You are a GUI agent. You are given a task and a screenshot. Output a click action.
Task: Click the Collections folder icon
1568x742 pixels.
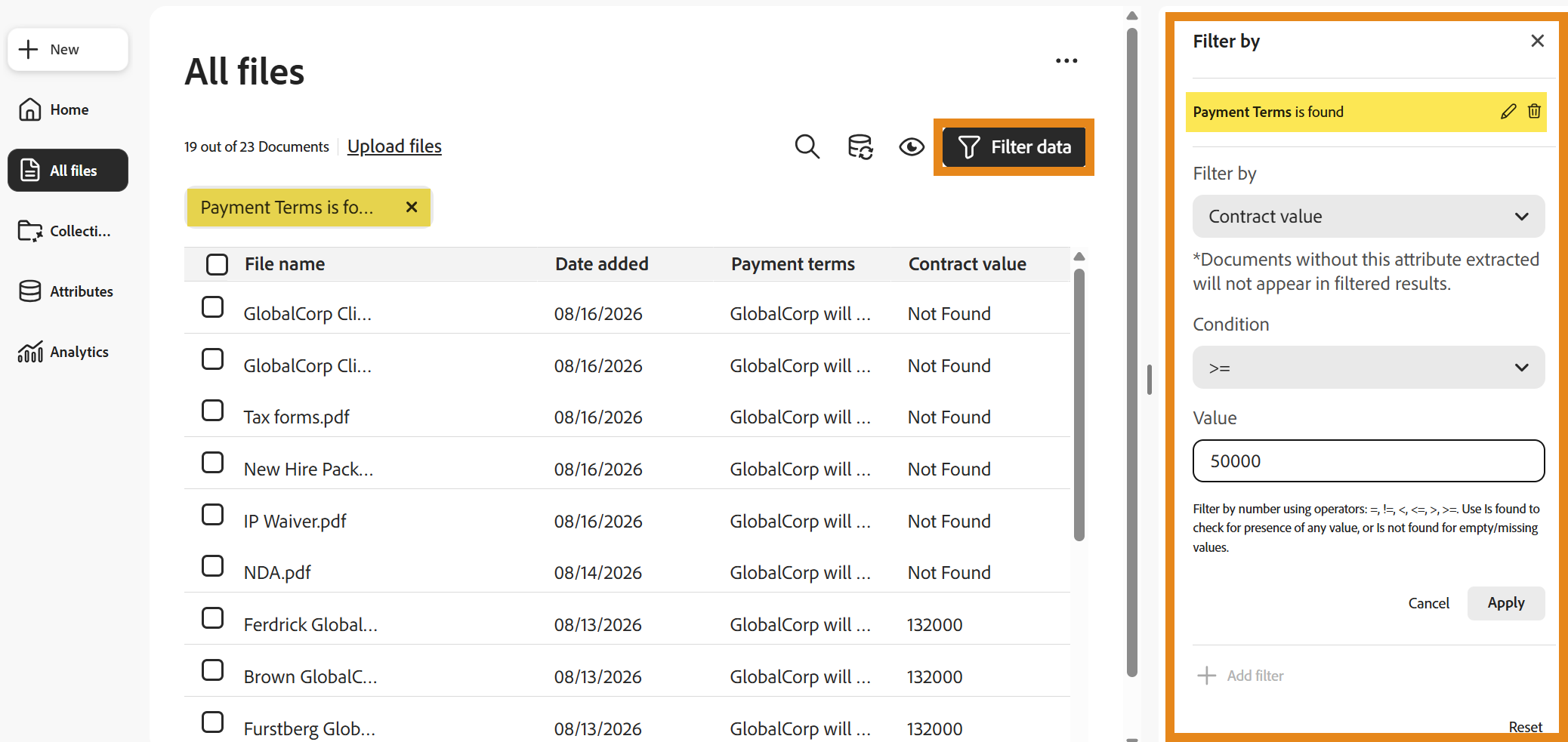pyautogui.click(x=30, y=231)
